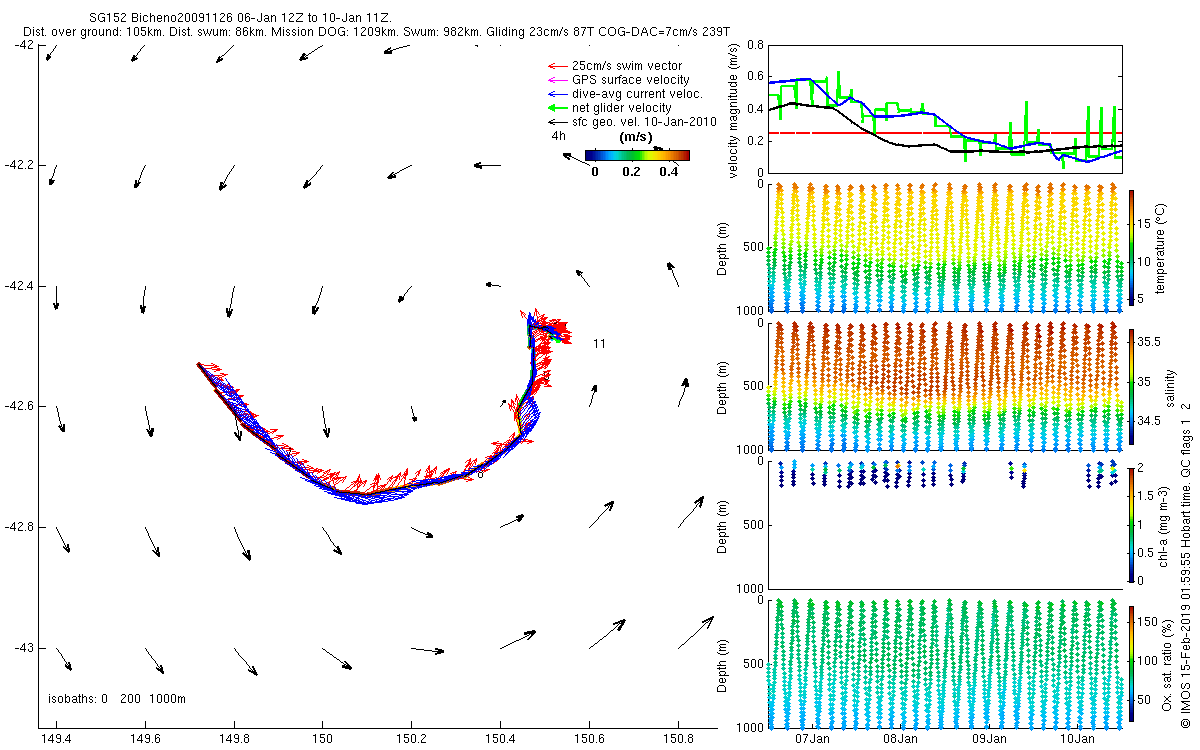Click the '(m/s)' label above the velocity colorbar
This screenshot has height=750, width=1200.
[x=637, y=136]
